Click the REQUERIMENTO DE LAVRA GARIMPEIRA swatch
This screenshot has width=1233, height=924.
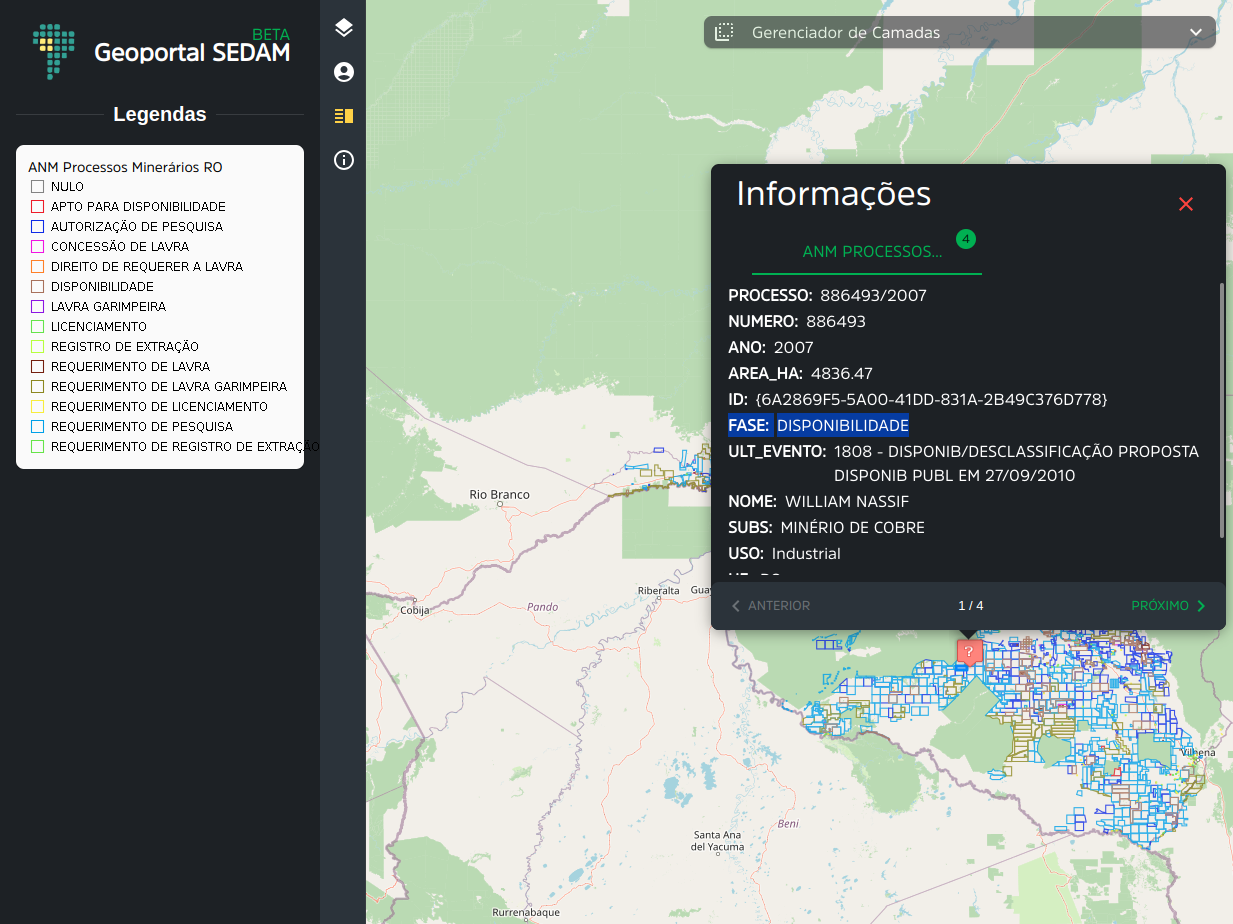pos(37,387)
